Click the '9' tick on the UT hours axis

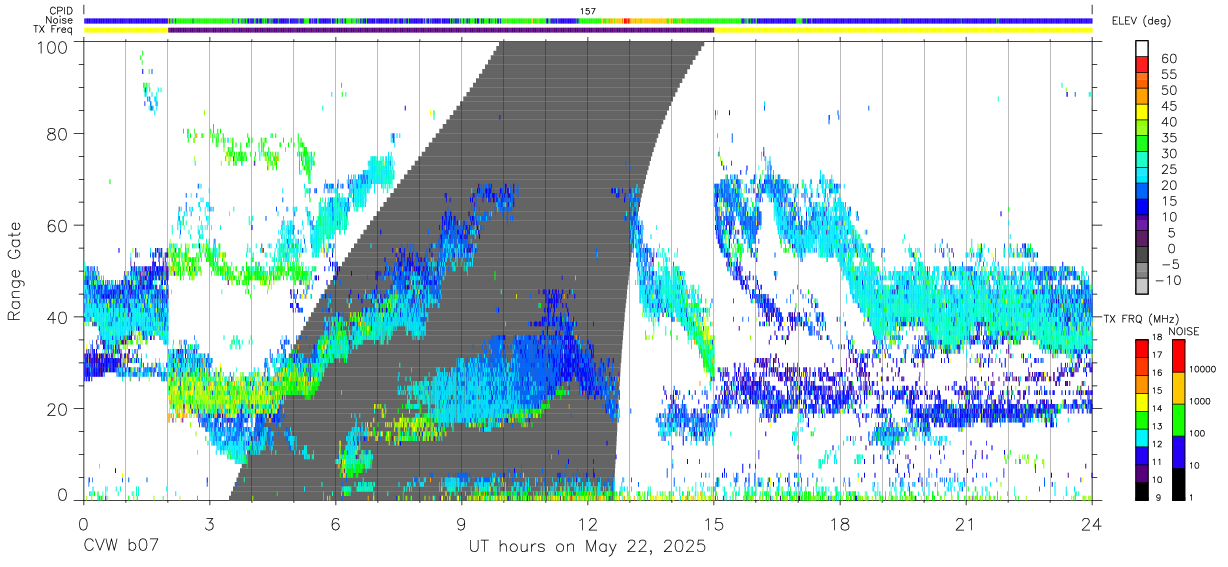coord(462,523)
